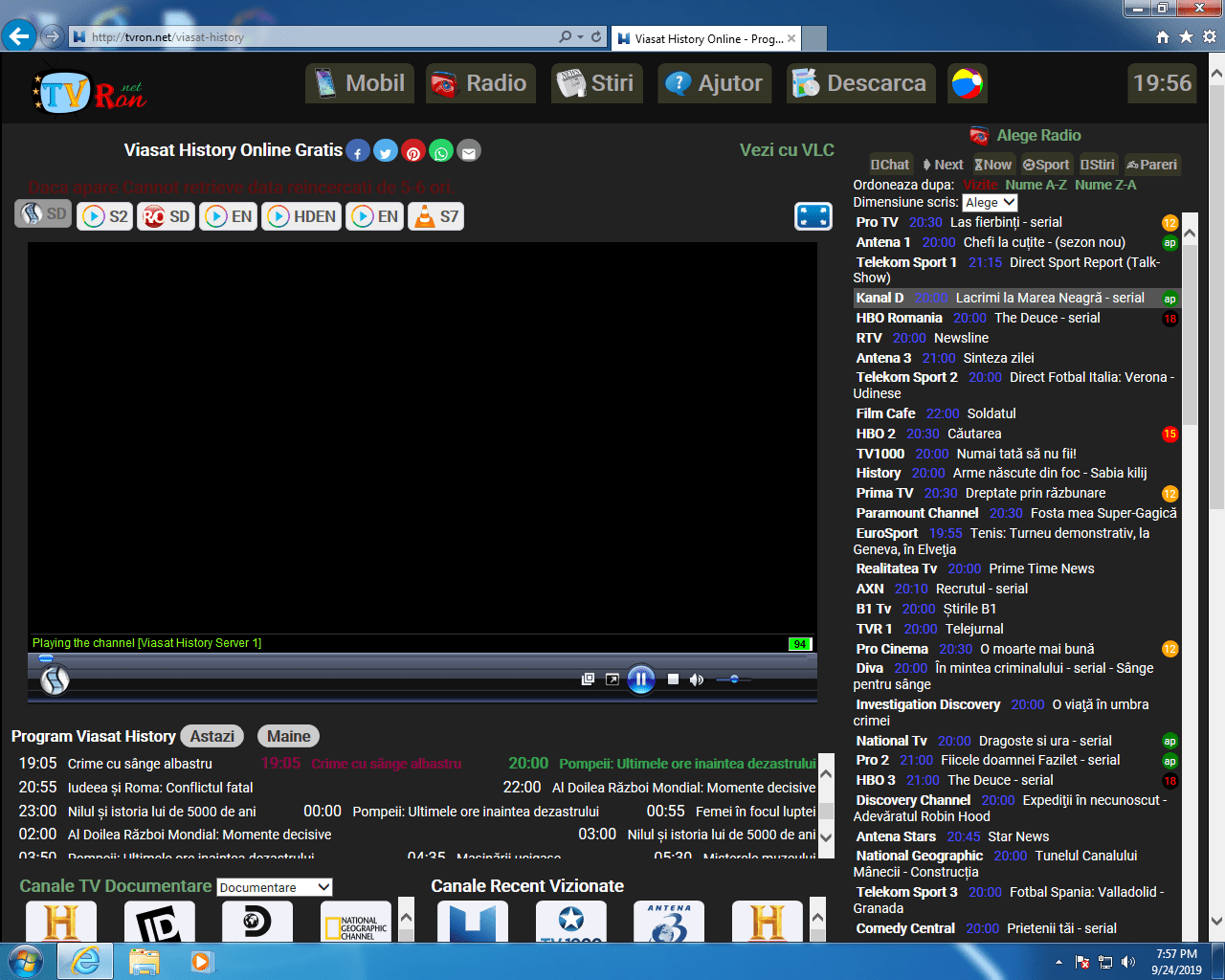Open Windows Start menu

[x=26, y=961]
